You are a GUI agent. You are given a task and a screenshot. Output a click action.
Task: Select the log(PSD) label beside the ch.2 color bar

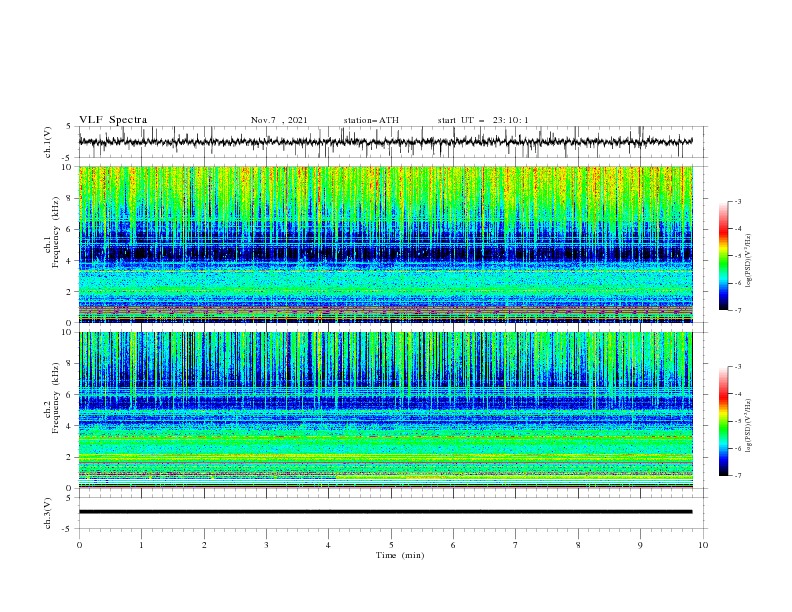(749, 425)
